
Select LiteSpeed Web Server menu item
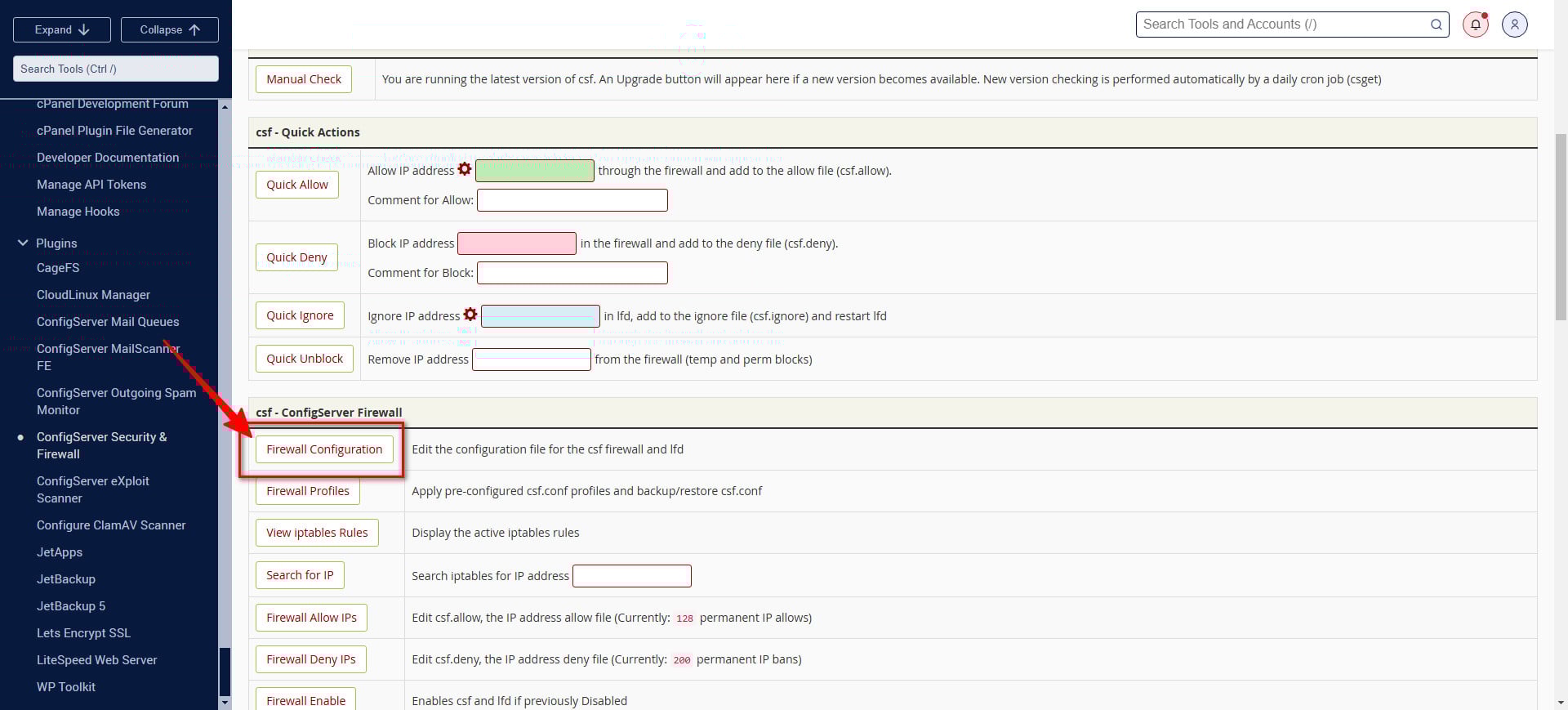(x=96, y=660)
